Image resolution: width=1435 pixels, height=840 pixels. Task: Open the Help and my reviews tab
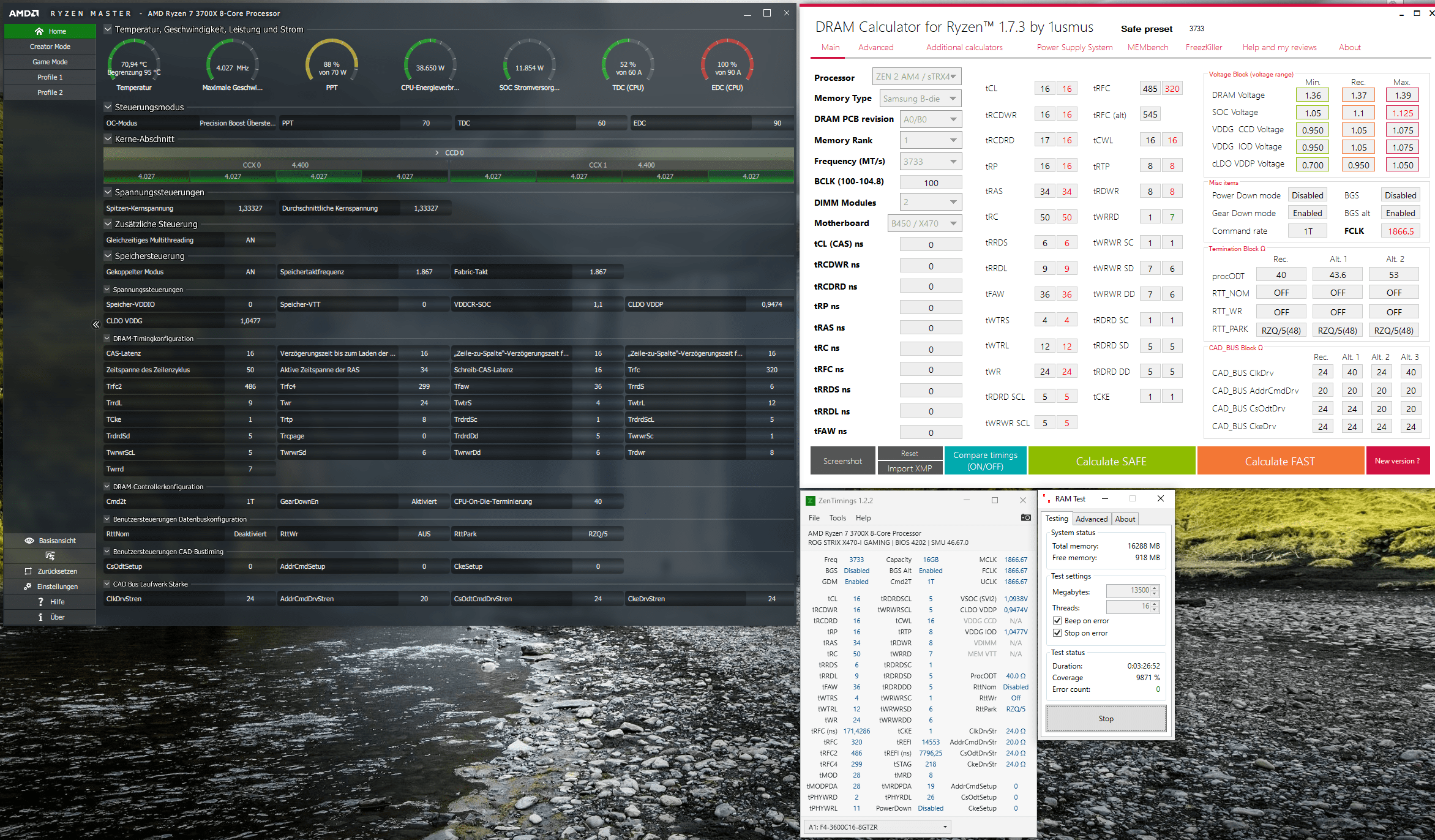[x=1279, y=47]
